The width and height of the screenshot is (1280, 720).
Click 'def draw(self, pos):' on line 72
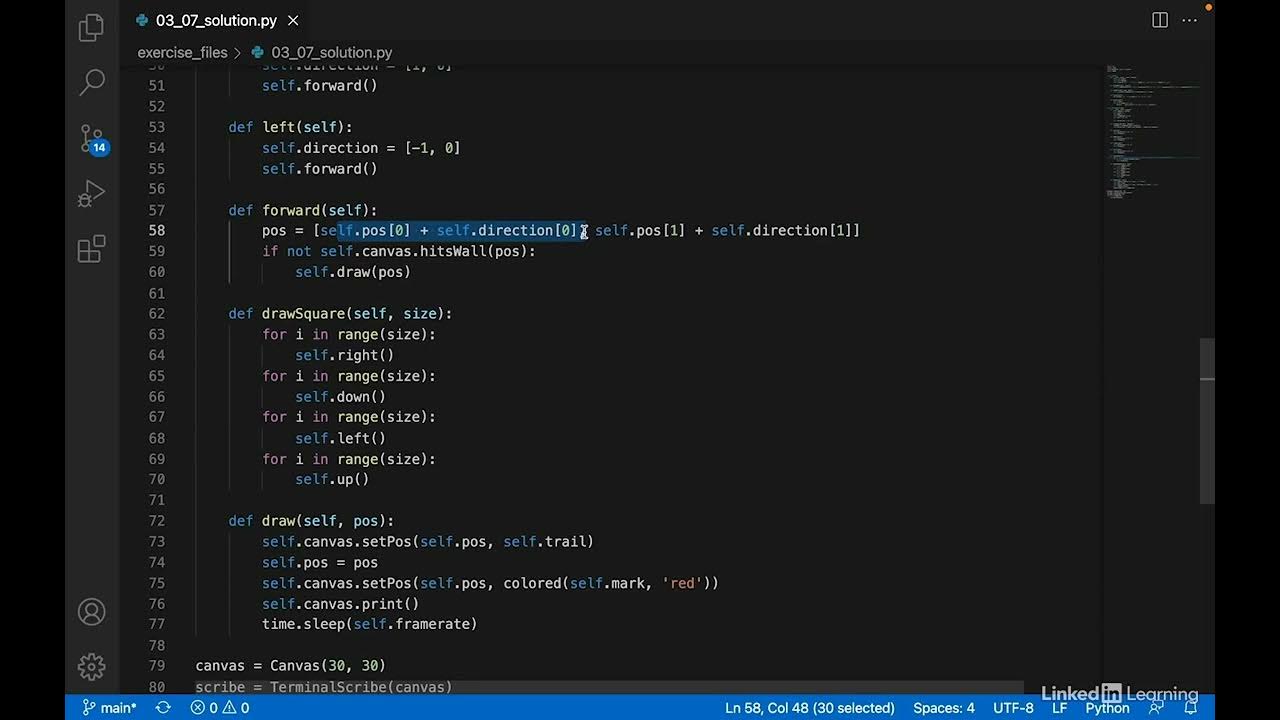click(311, 520)
